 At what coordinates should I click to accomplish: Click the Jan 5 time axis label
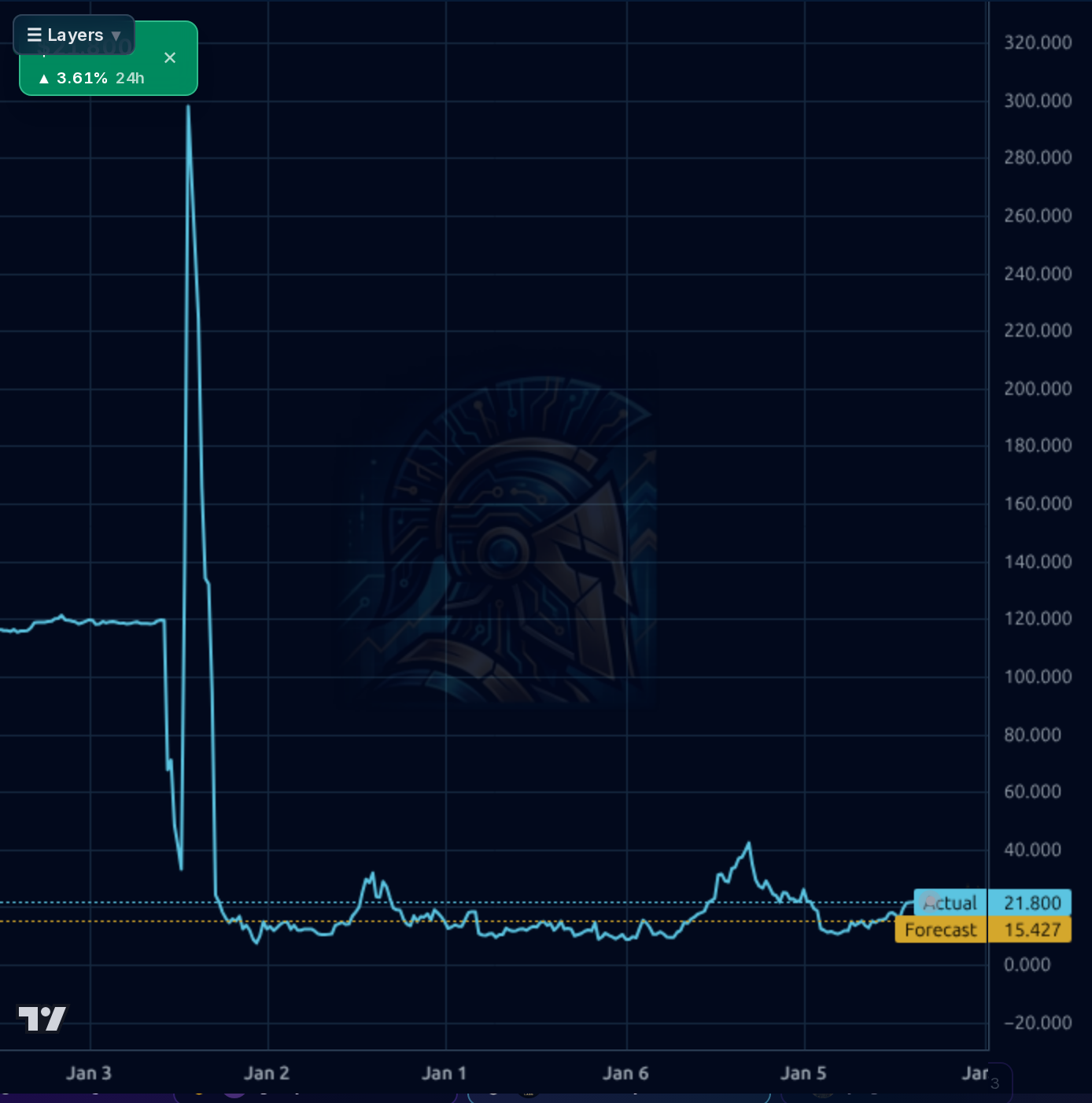(803, 1073)
